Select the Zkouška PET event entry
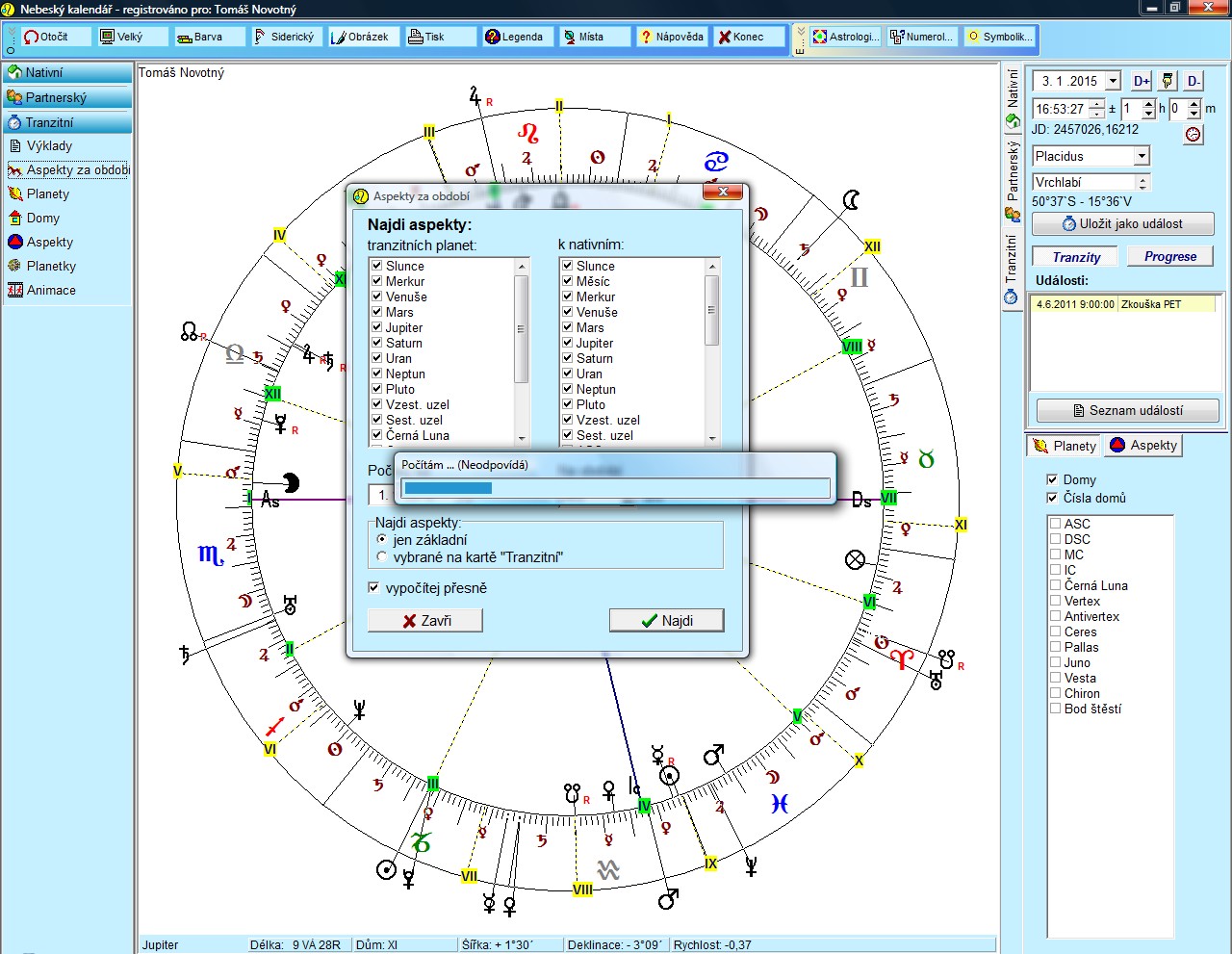 (1122, 304)
